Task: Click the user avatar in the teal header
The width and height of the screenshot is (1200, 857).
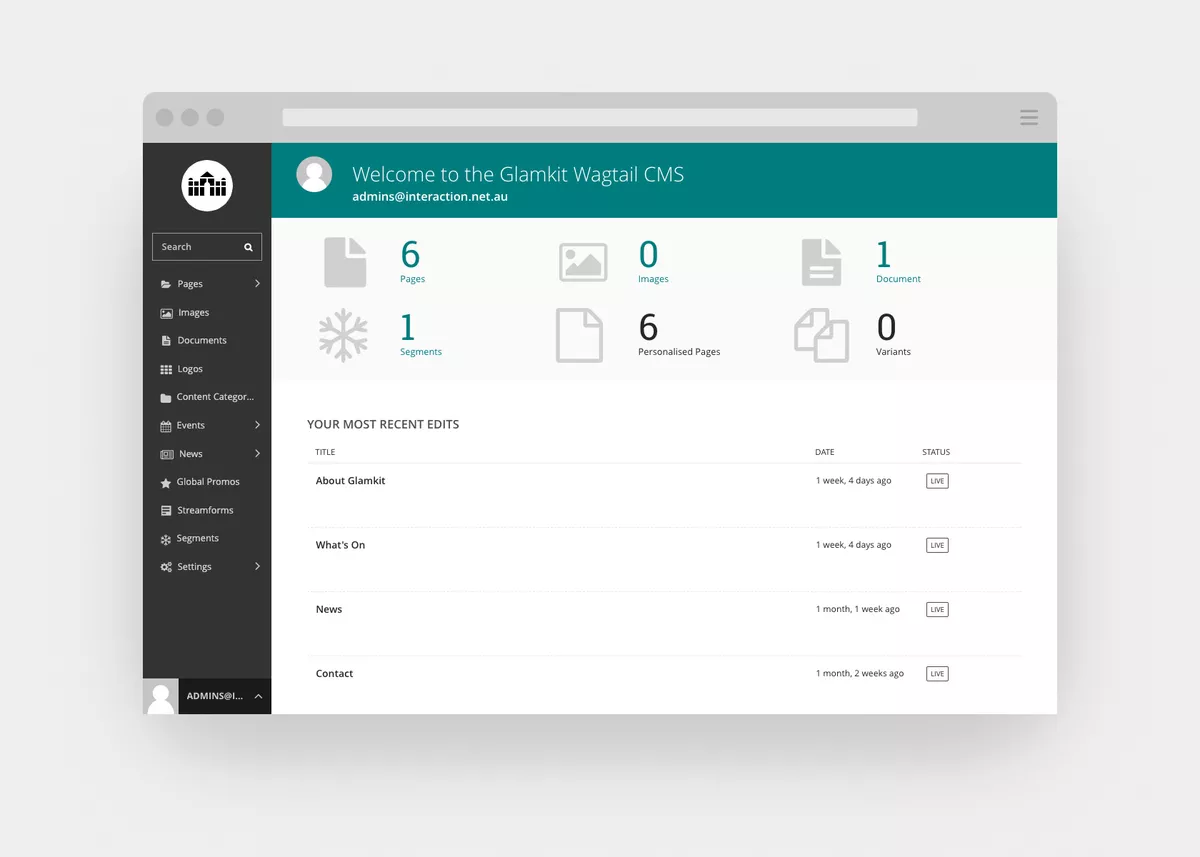Action: [314, 174]
